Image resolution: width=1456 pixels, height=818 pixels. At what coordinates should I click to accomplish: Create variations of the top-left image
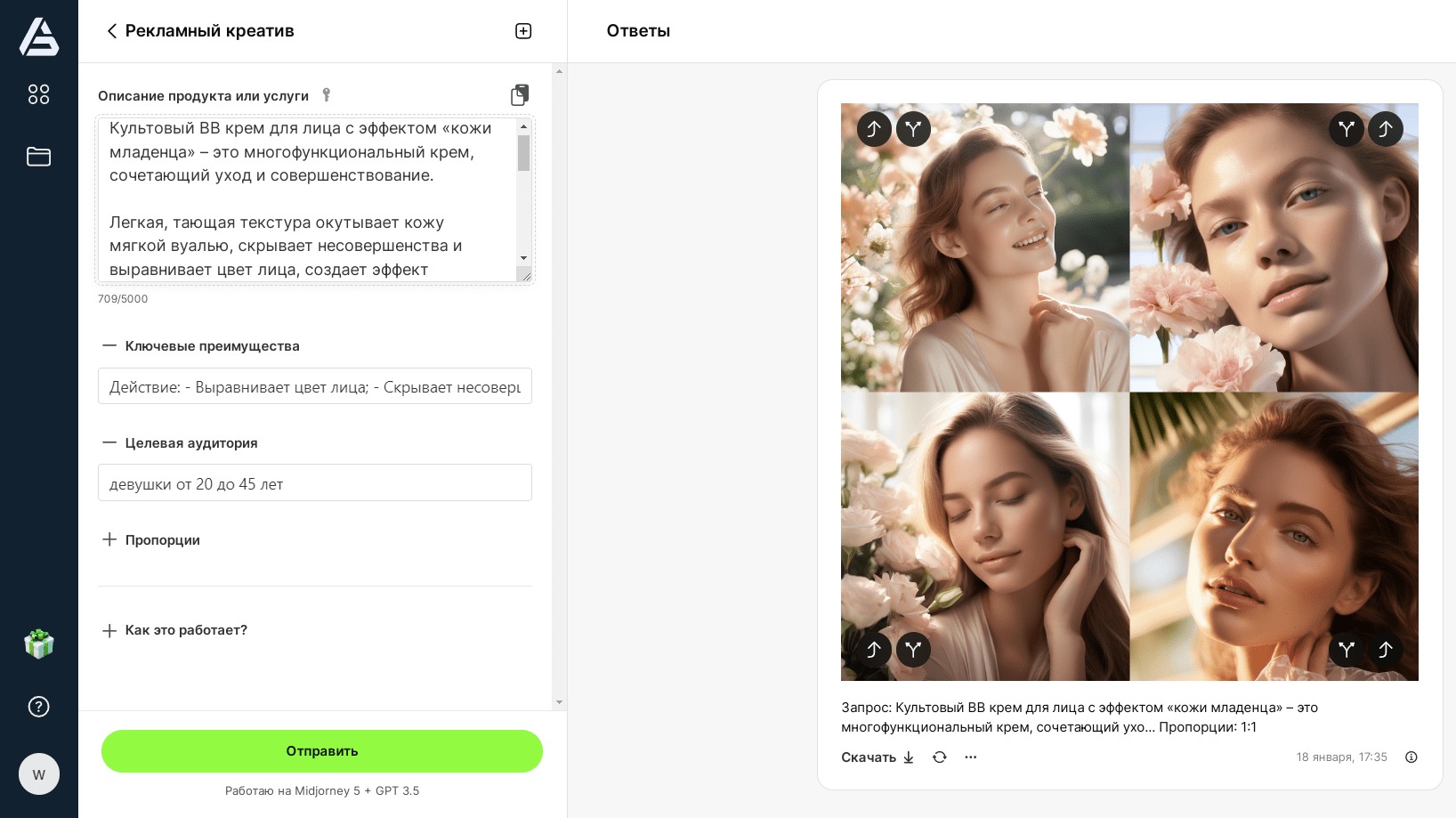pyautogui.click(x=913, y=129)
